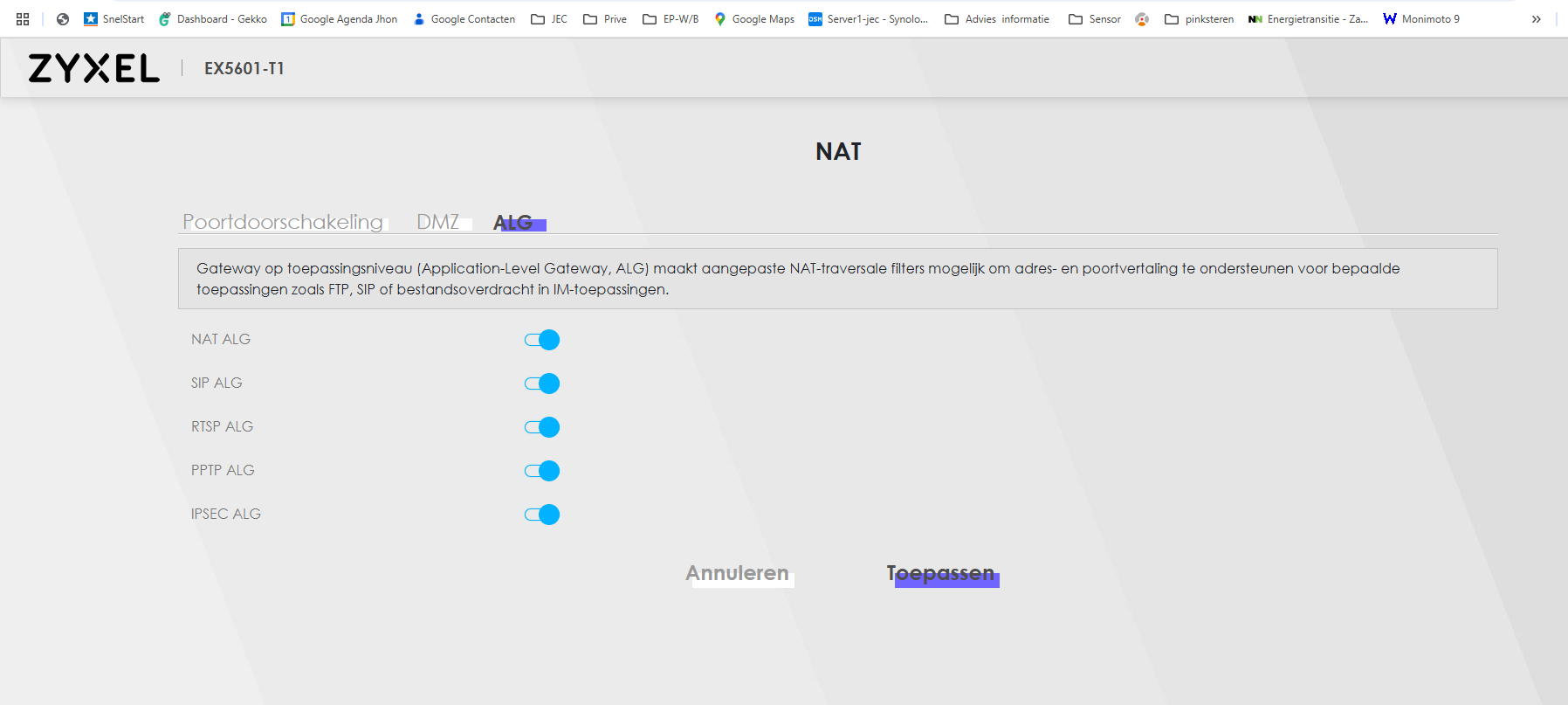Open Advies informatie bookmark folder
This screenshot has width=1568, height=705.
[x=997, y=19]
